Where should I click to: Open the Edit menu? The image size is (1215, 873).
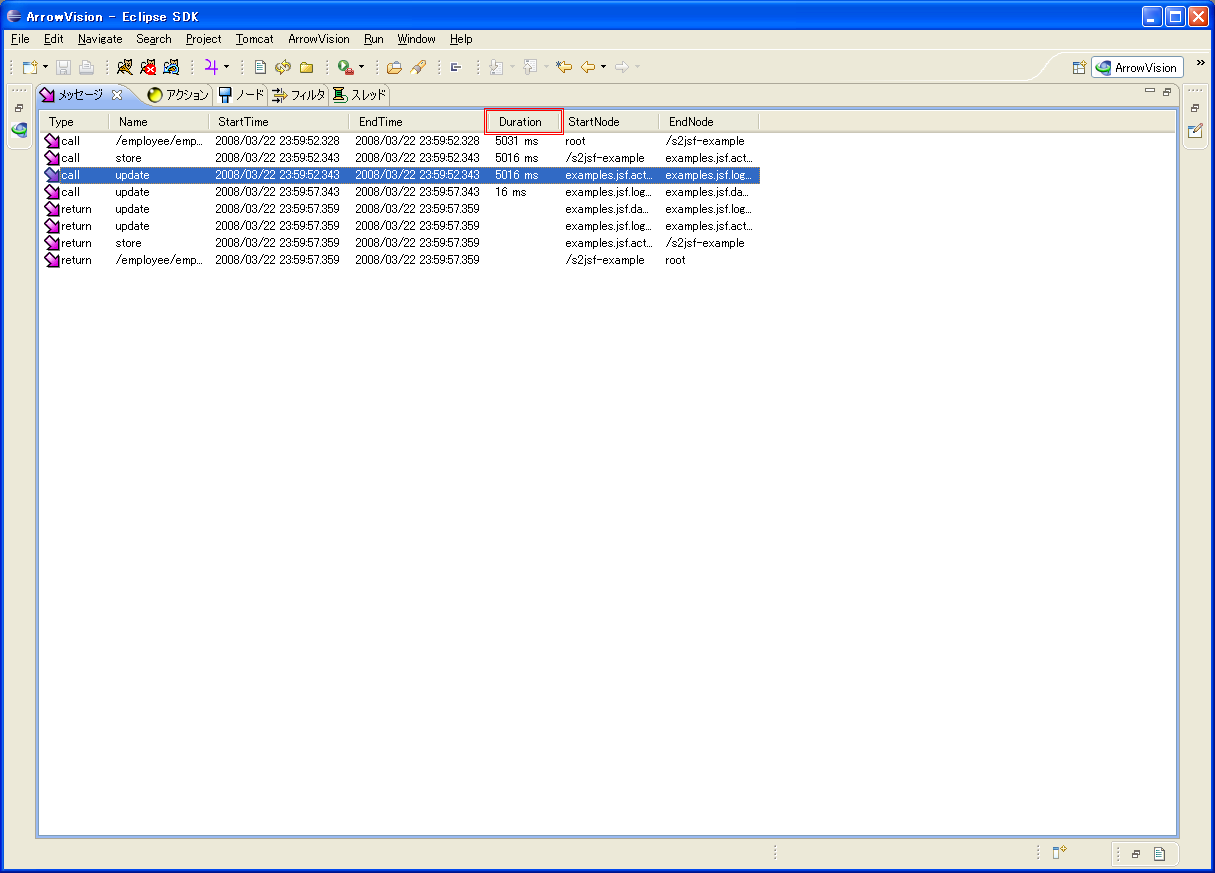click(x=53, y=39)
